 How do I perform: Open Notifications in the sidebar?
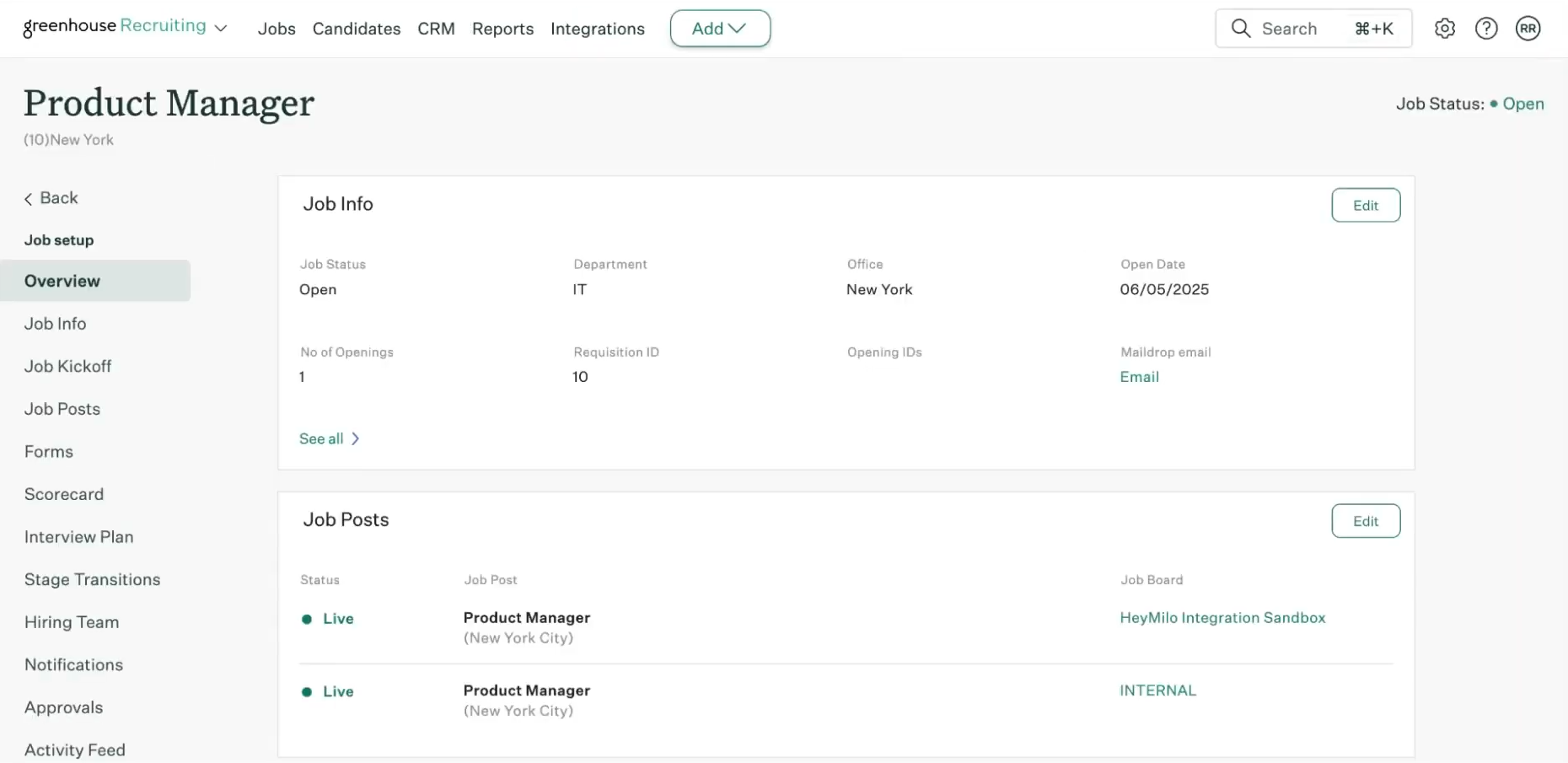coord(73,665)
